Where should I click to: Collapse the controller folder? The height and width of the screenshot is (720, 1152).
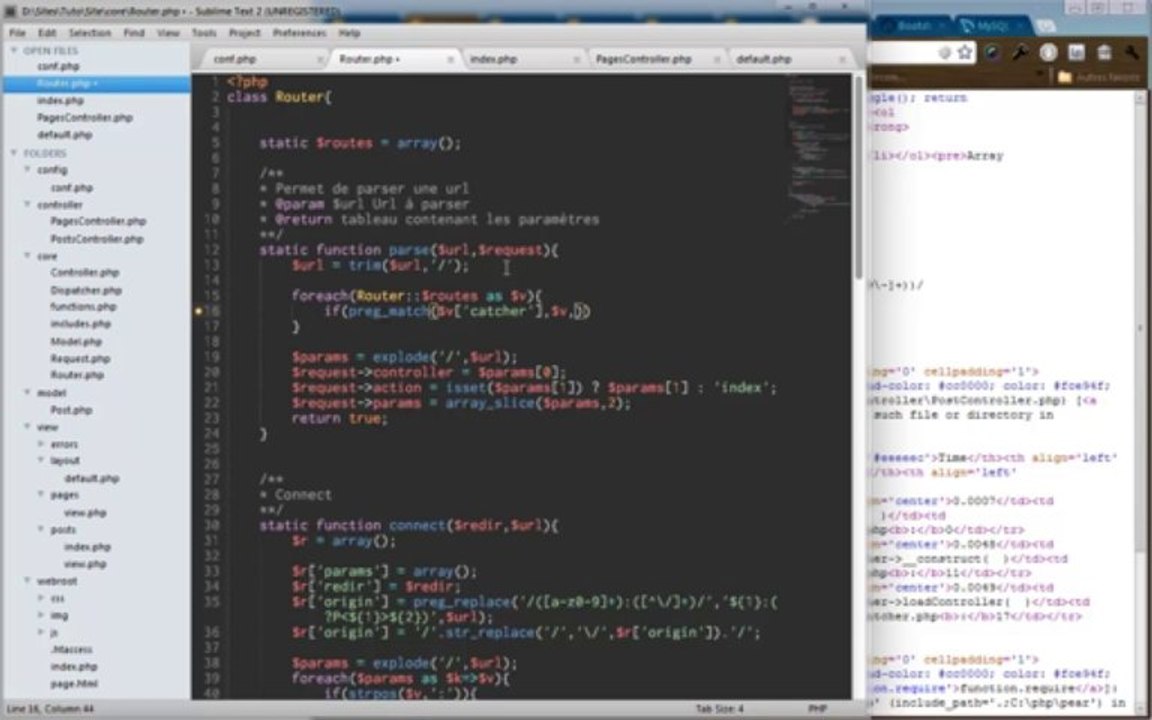27,204
